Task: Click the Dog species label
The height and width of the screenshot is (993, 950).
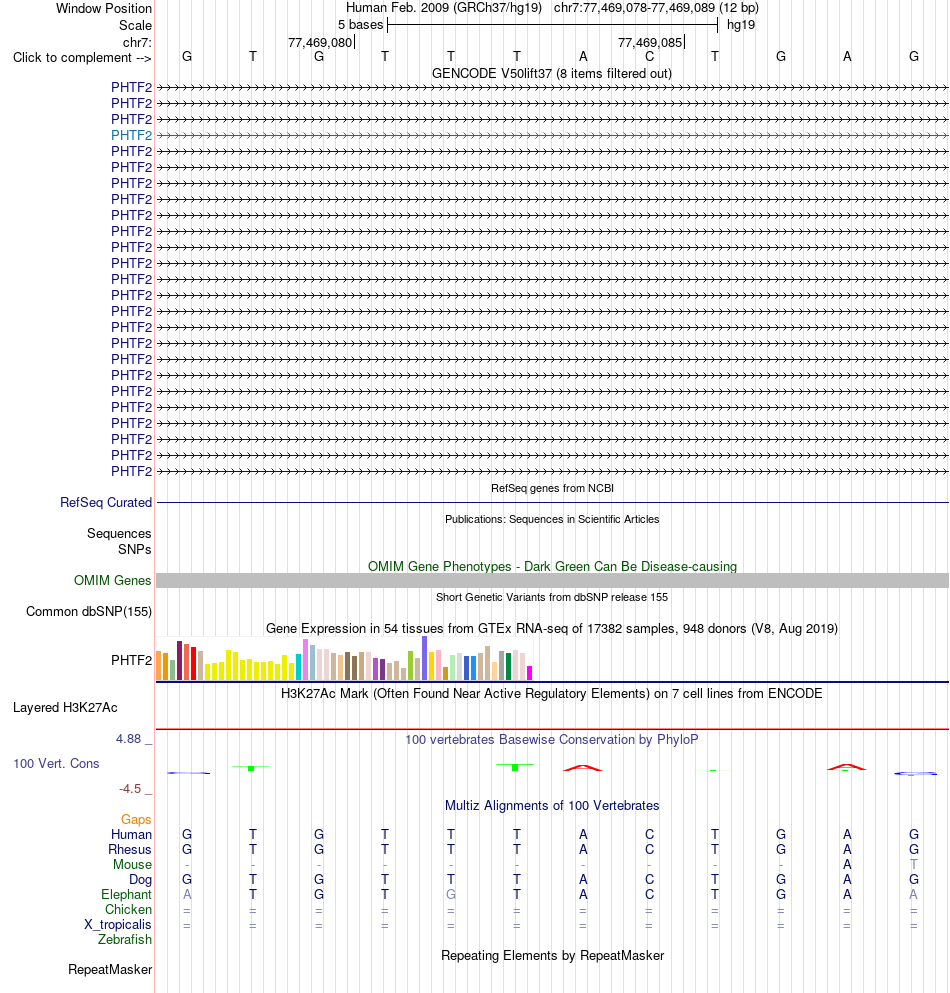Action: click(x=141, y=880)
